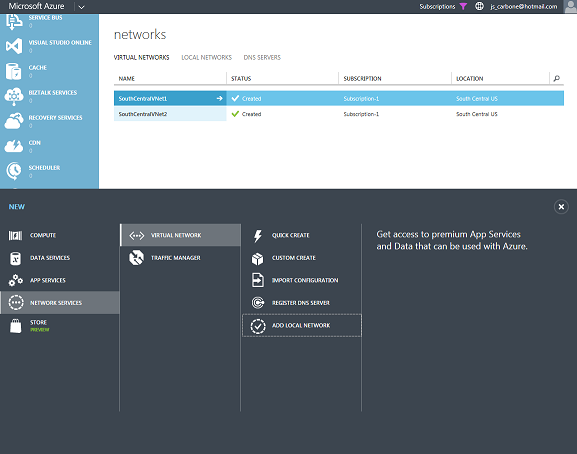The image size is (577, 454).
Task: Click Subscription-1 cell for SouthCentralVNet1
Action: click(x=361, y=99)
